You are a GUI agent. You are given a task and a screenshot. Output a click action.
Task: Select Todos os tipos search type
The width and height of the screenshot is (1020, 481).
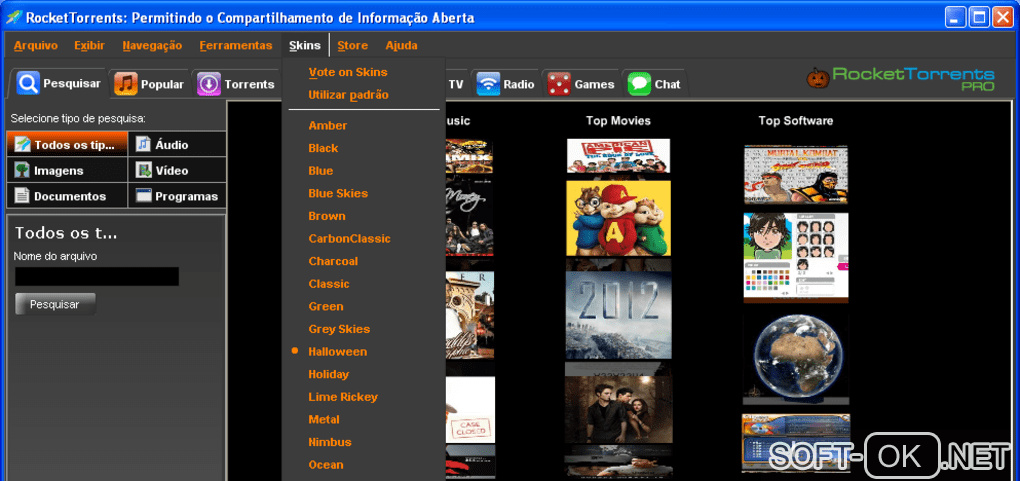point(67,144)
